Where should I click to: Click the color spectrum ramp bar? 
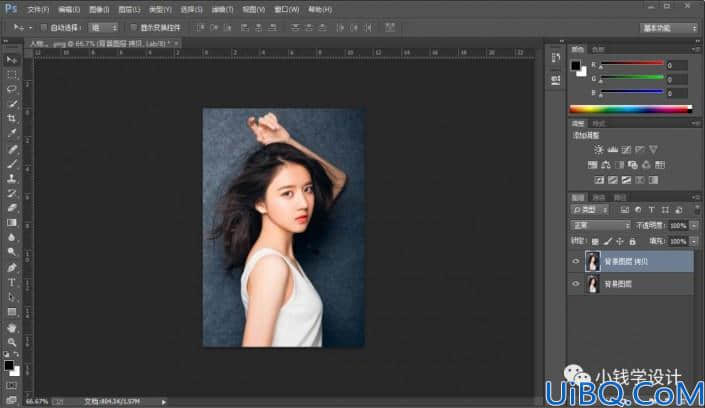click(631, 109)
